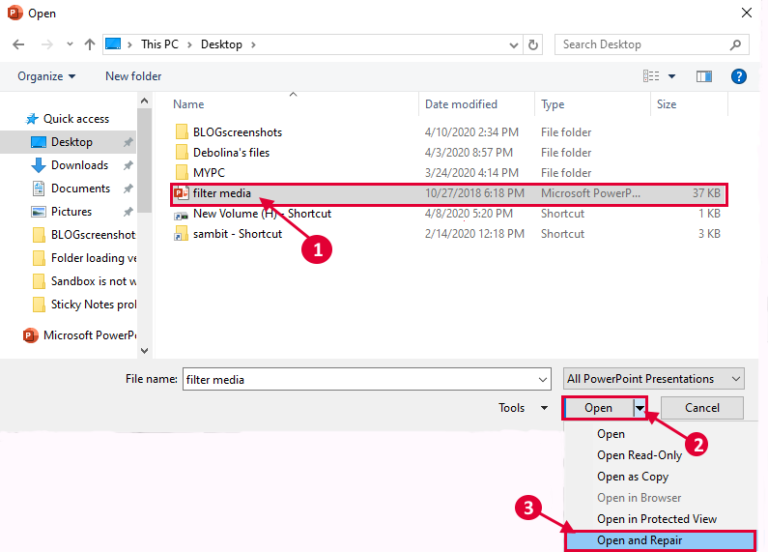Click the '37 KB' size cell
768x552 pixels.
tap(706, 193)
